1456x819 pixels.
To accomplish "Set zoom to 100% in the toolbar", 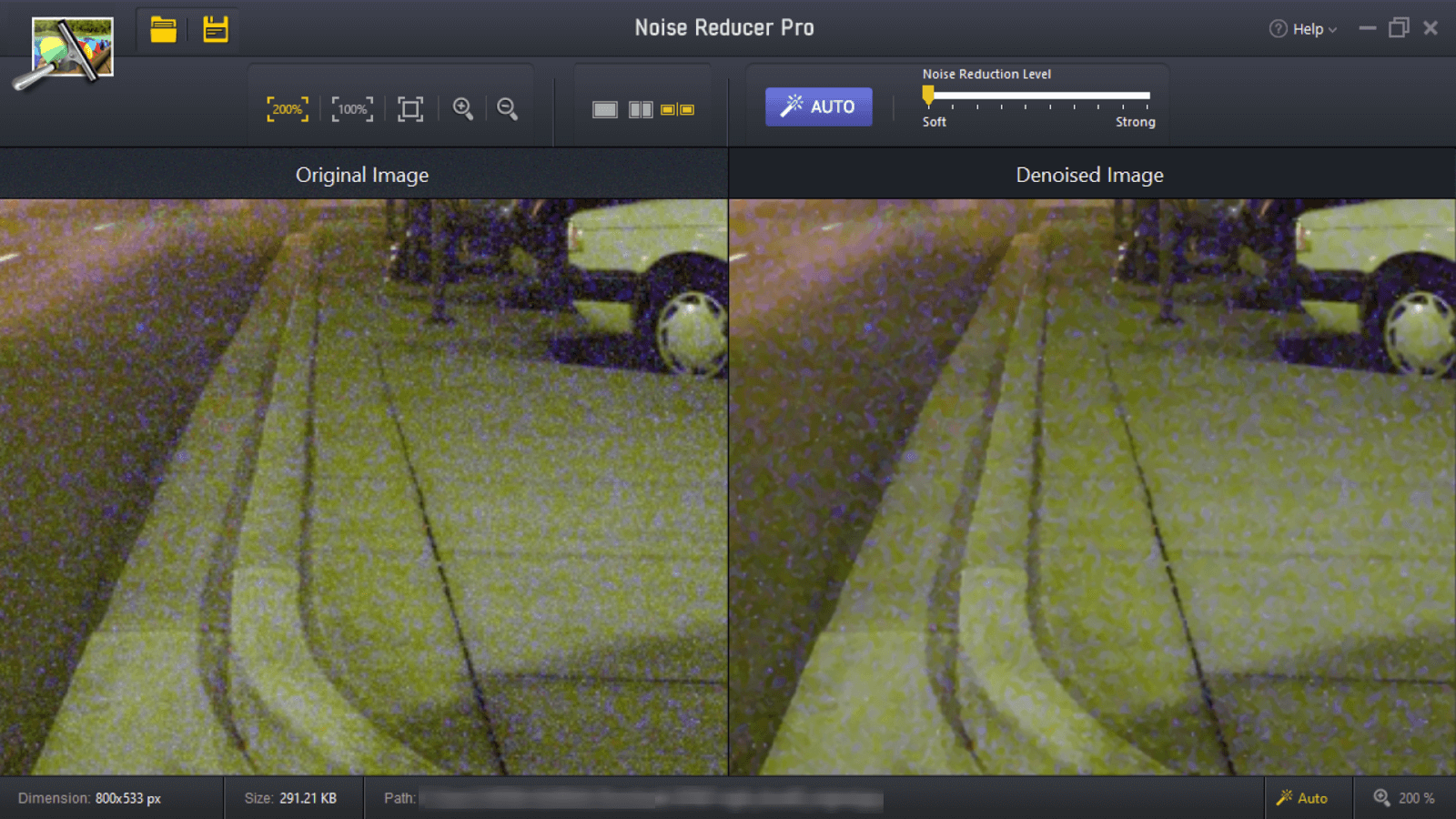I will tap(352, 109).
